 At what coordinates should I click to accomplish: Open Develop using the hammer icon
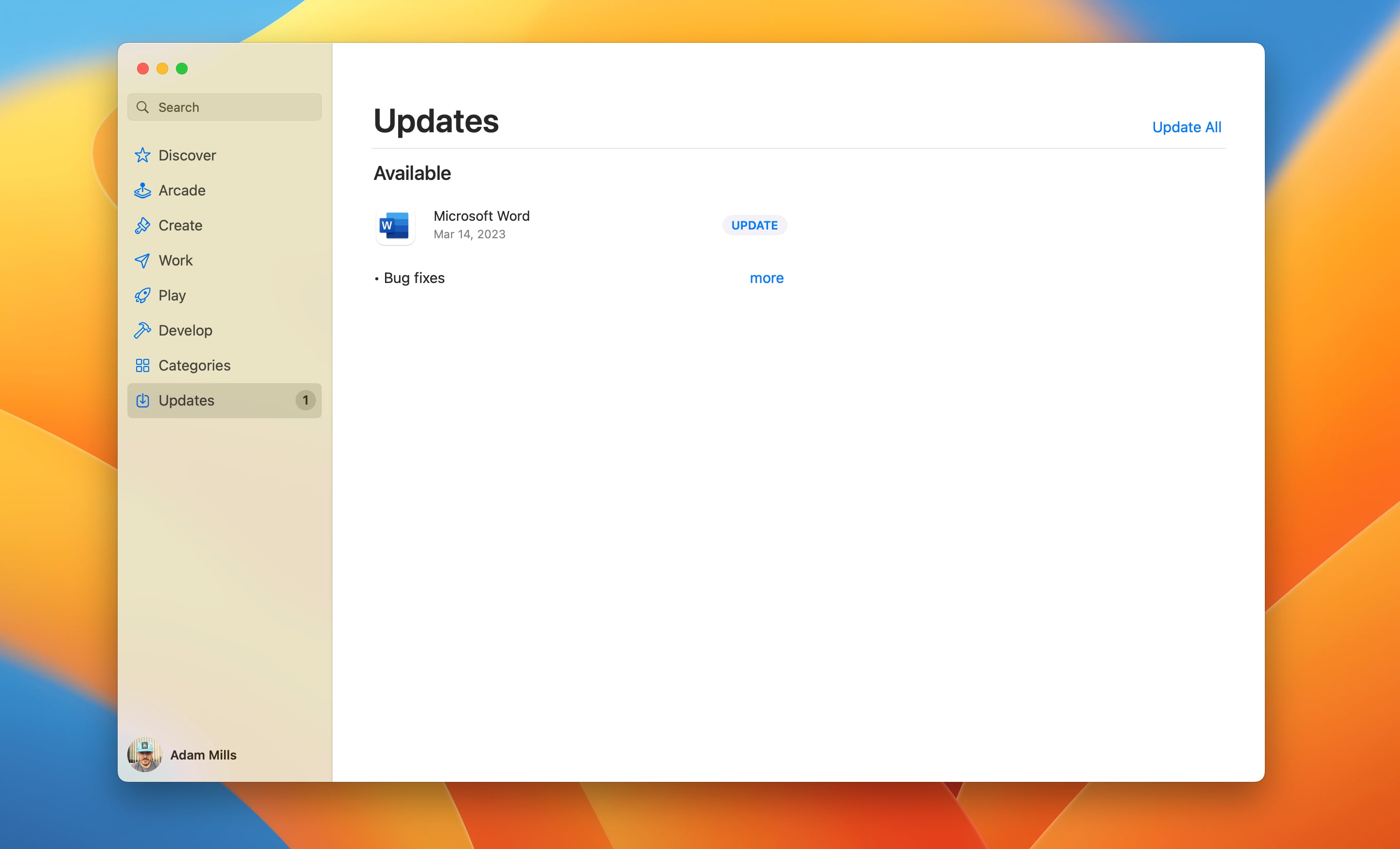[143, 330]
